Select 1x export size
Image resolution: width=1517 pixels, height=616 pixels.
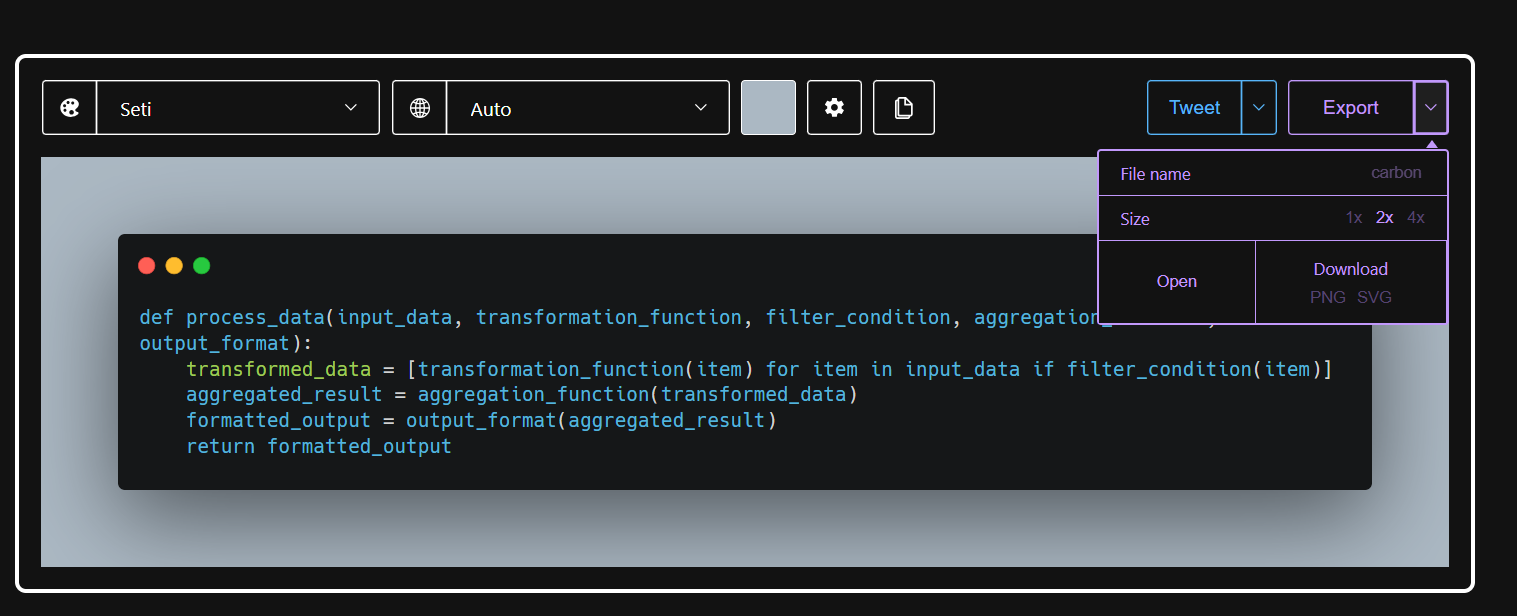pyautogui.click(x=1354, y=217)
